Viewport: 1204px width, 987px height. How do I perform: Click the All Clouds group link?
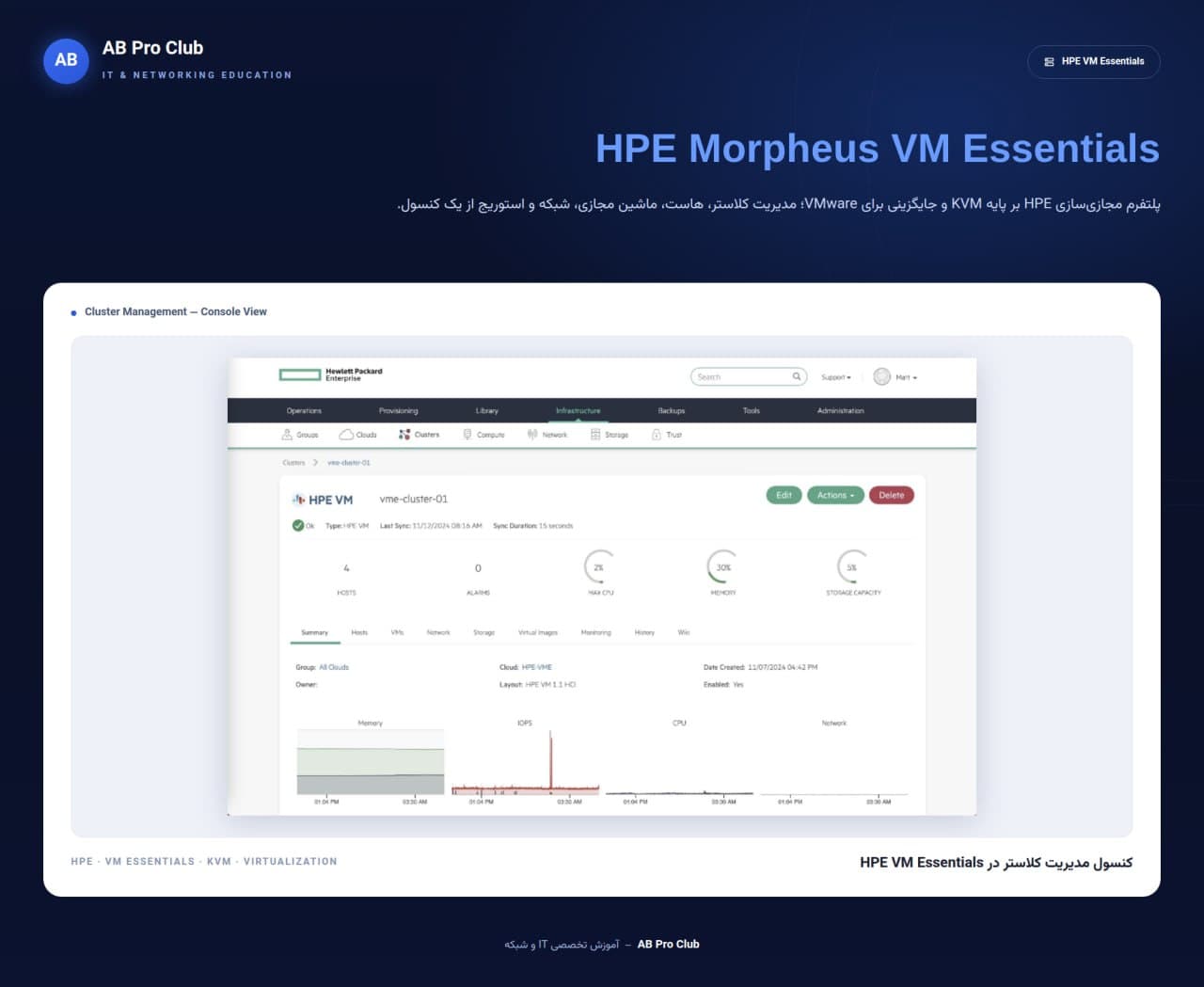(334, 667)
